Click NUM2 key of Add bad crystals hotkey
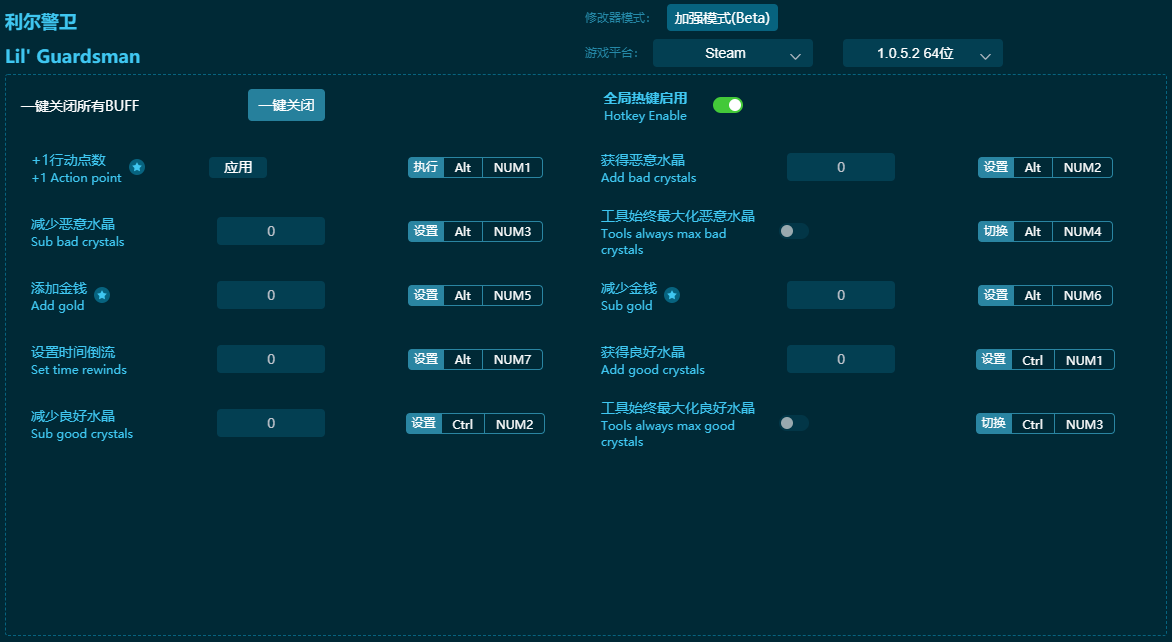The width and height of the screenshot is (1172, 642). [x=1082, y=167]
